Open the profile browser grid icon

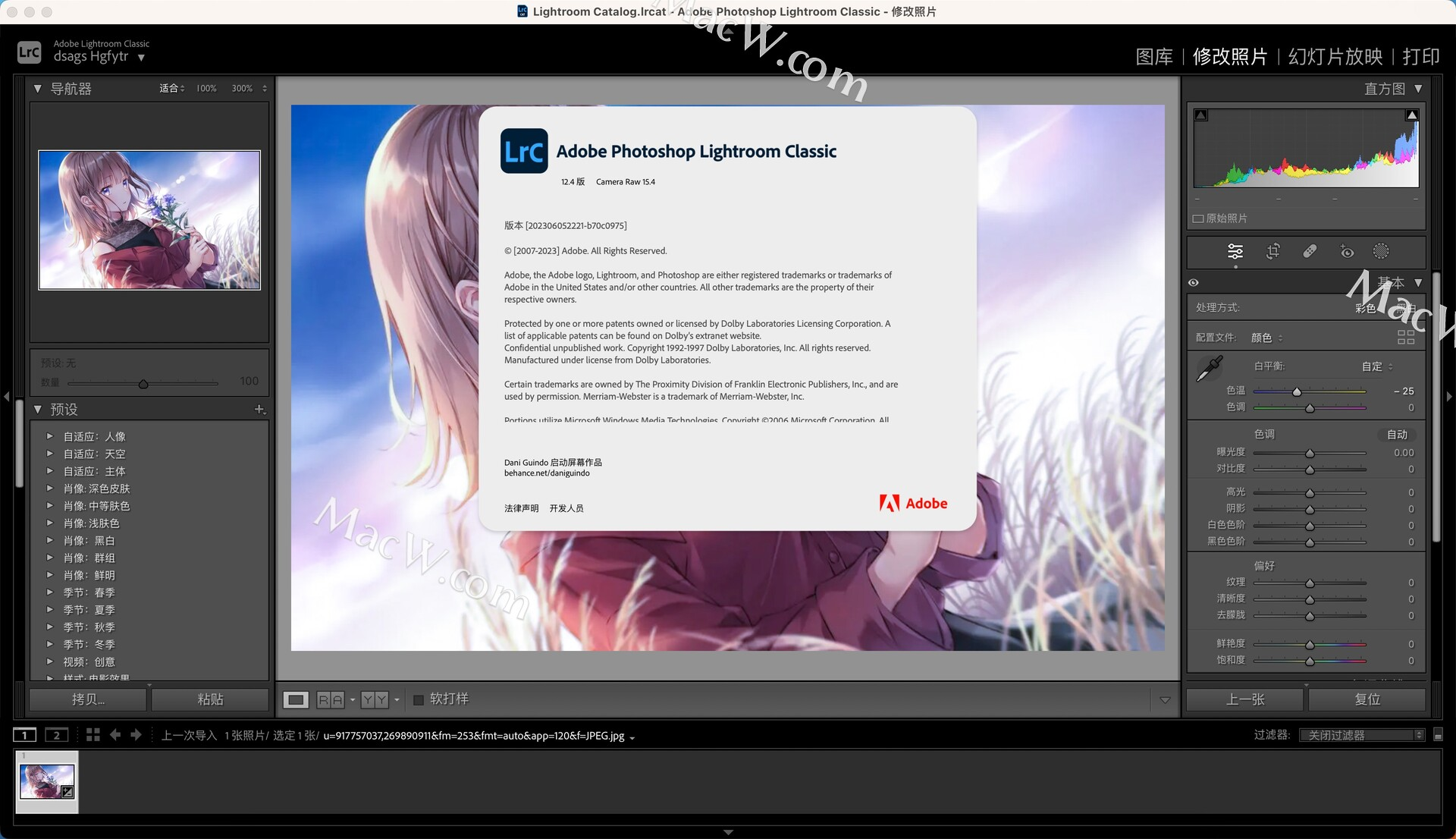[1406, 338]
